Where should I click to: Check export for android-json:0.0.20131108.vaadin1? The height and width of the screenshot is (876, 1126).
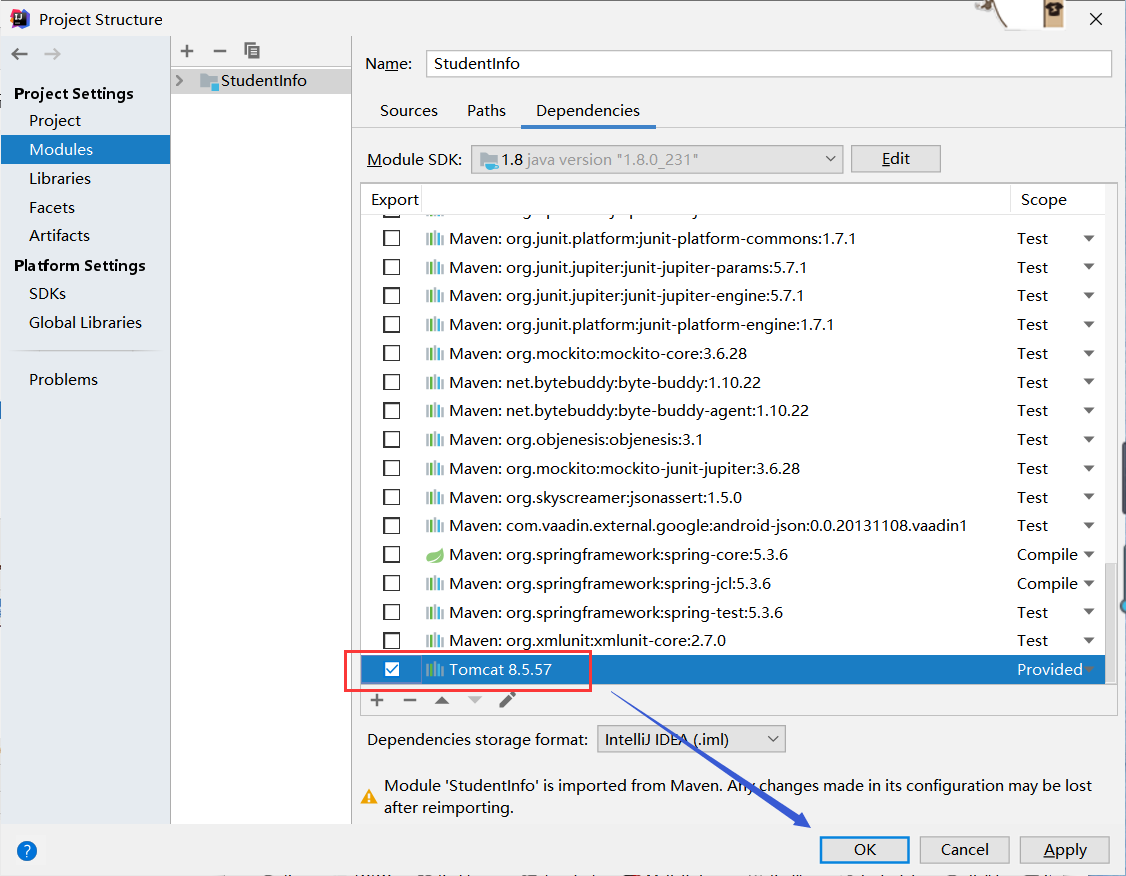pos(391,526)
